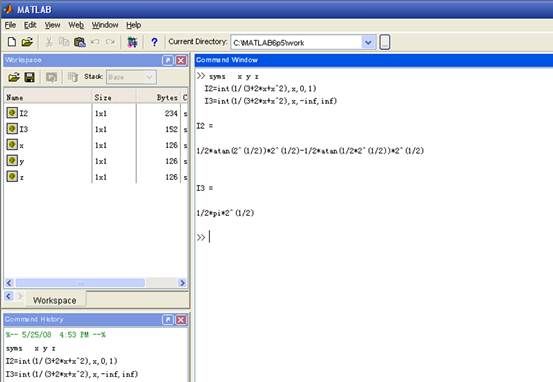Open the Web menu

(76, 25)
